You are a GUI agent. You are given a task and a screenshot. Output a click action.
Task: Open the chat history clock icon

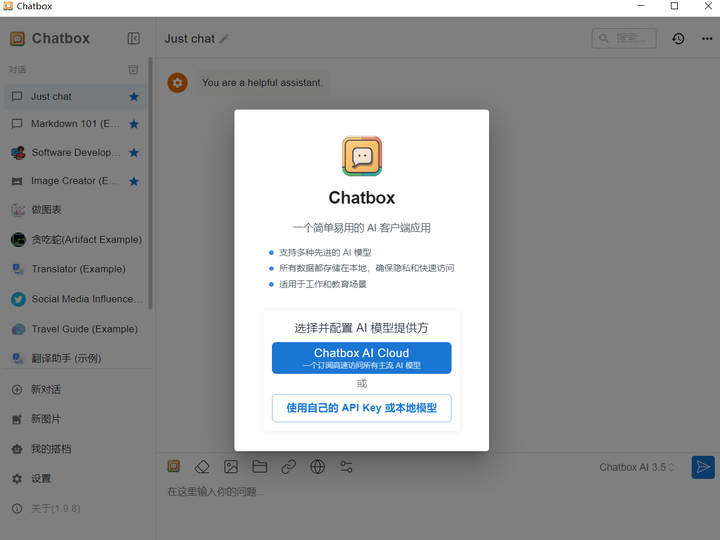[x=678, y=39]
